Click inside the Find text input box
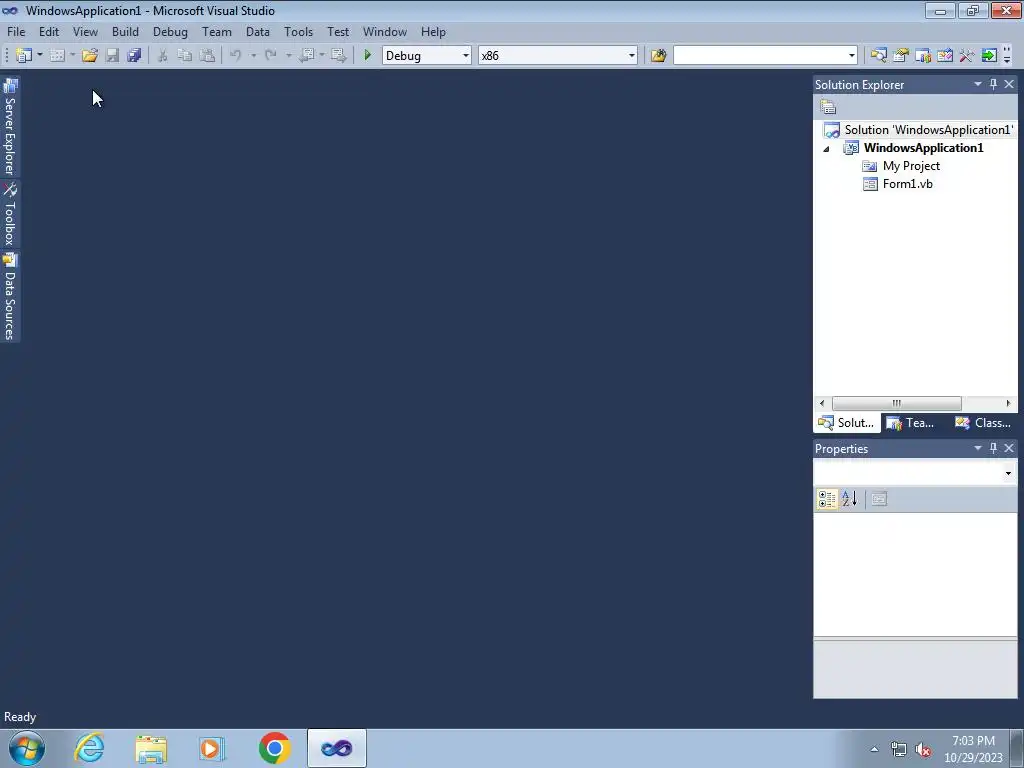This screenshot has width=1024, height=768. [x=760, y=56]
